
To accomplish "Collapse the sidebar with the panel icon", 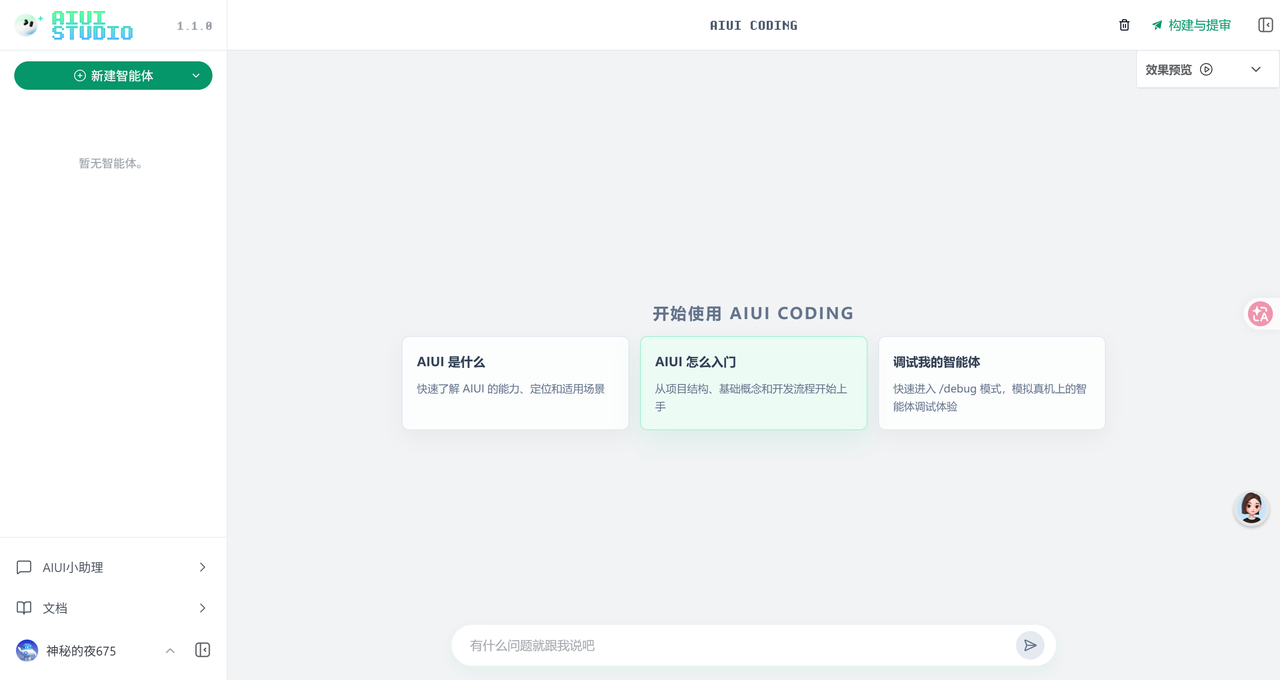I will (x=203, y=650).
